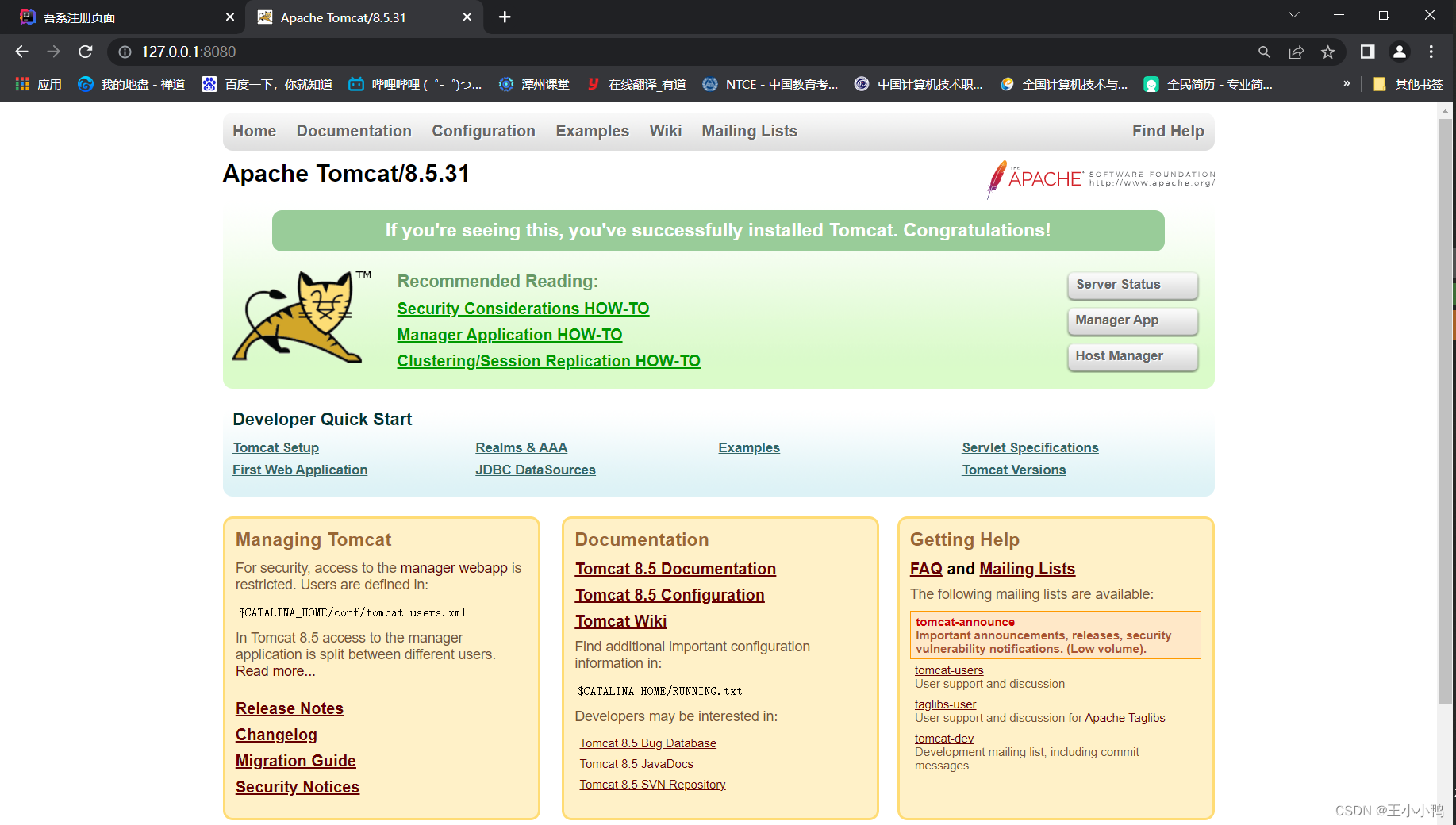Open the bookmarks overflow chevron
The image size is (1456, 825).
coord(1347,82)
